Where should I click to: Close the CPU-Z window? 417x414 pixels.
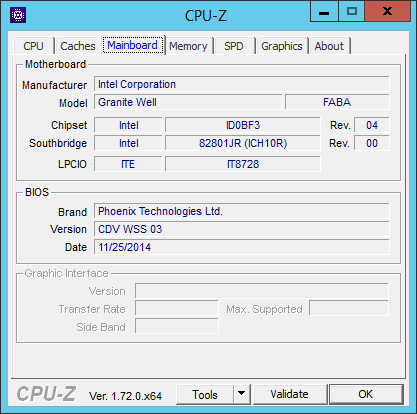click(x=388, y=11)
